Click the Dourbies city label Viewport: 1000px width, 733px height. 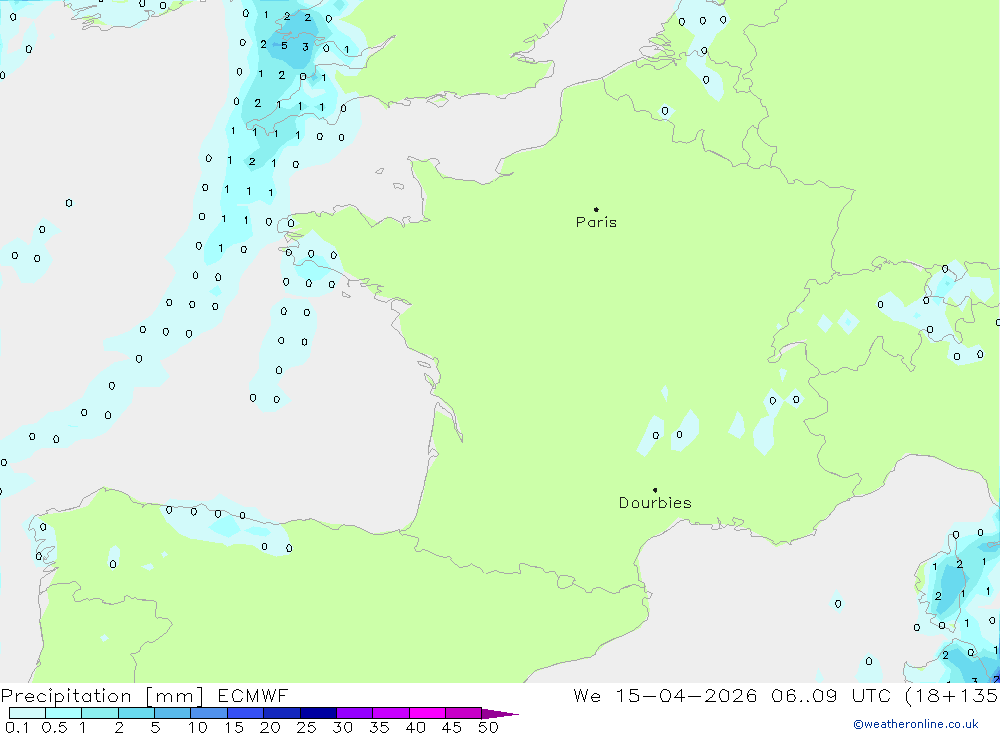click(655, 503)
